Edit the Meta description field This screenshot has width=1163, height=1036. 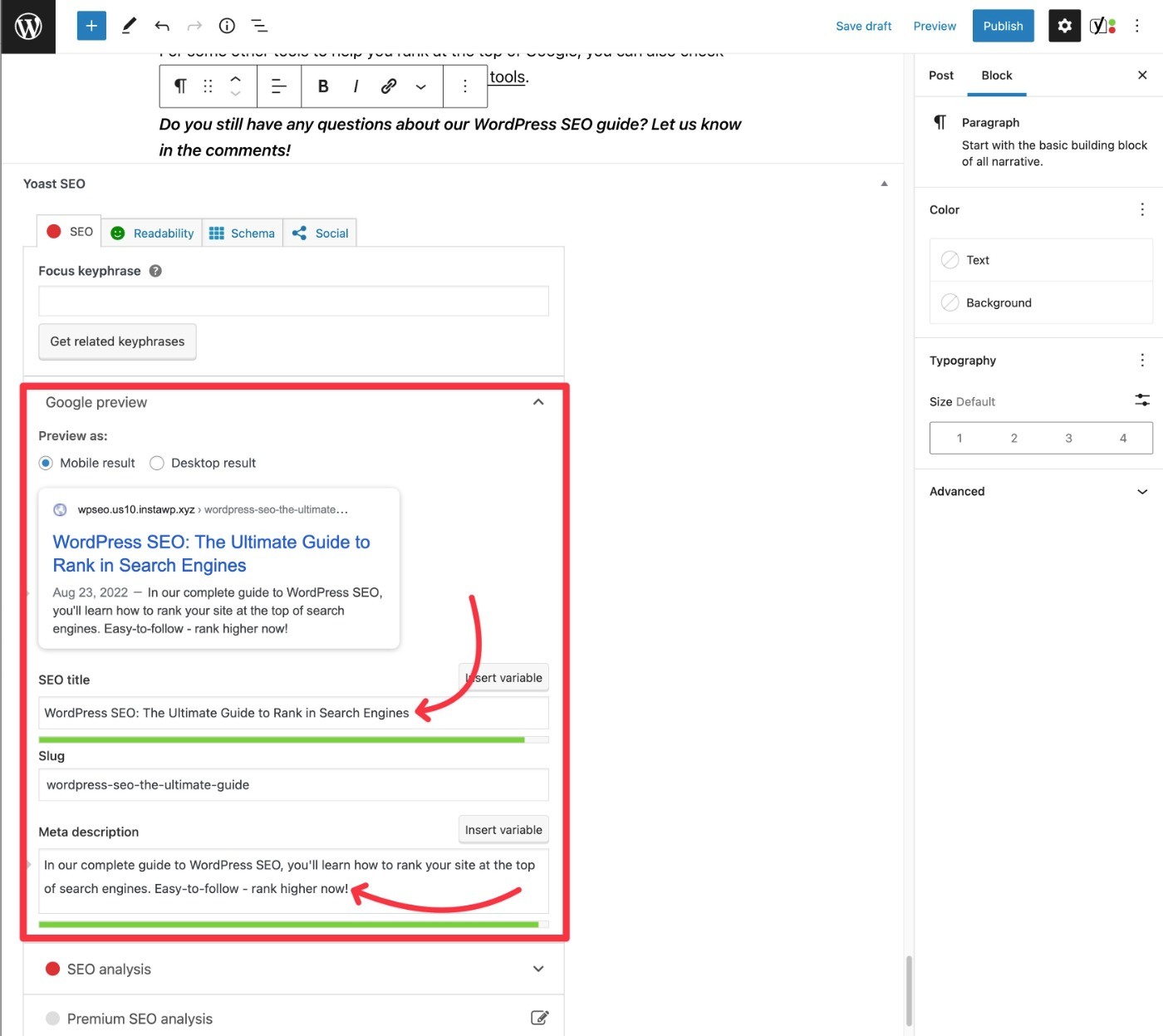tap(293, 881)
